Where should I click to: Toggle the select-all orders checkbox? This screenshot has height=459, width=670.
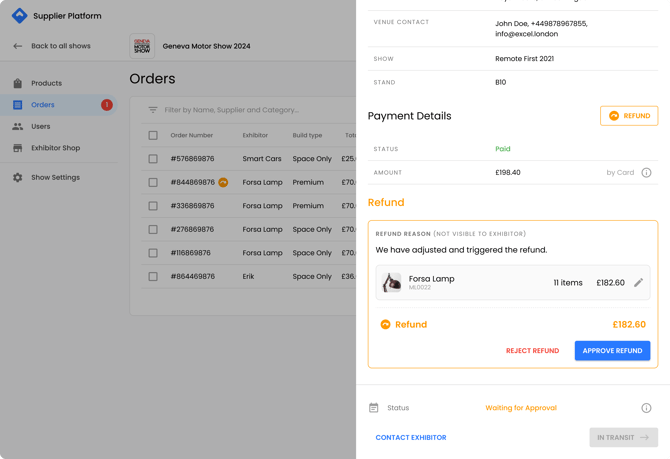[153, 135]
